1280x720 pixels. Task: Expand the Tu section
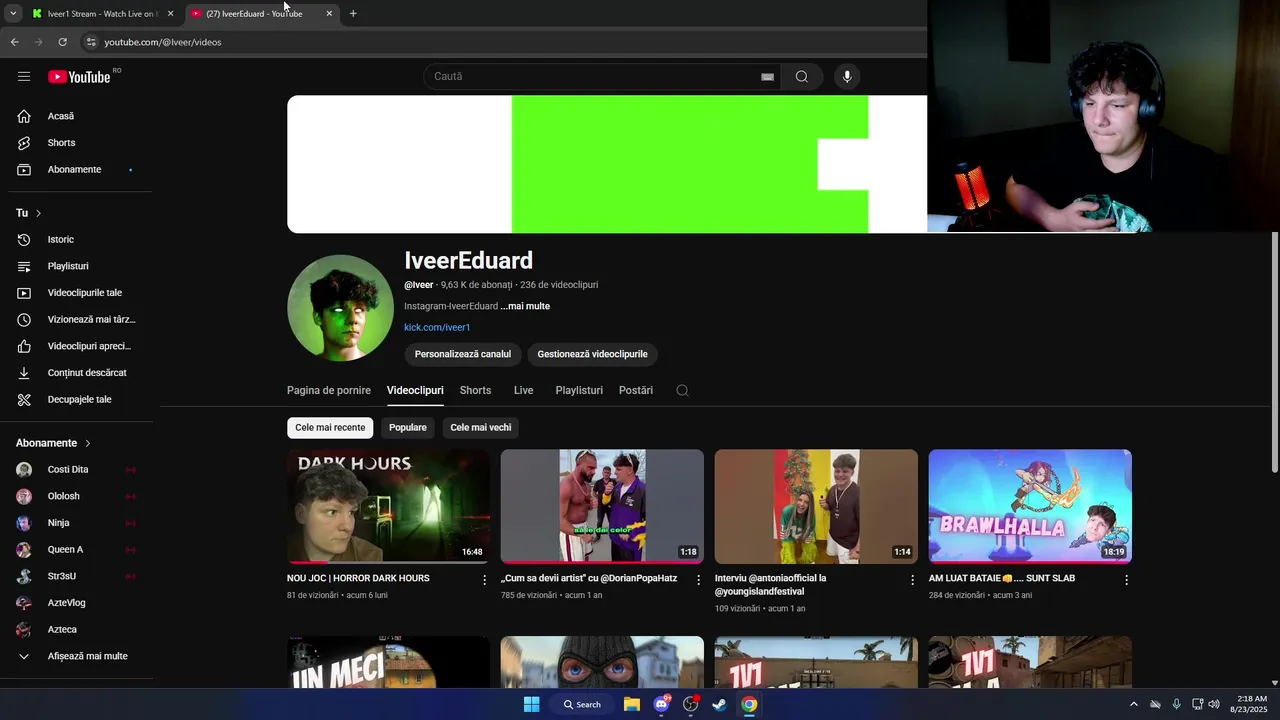tap(29, 213)
